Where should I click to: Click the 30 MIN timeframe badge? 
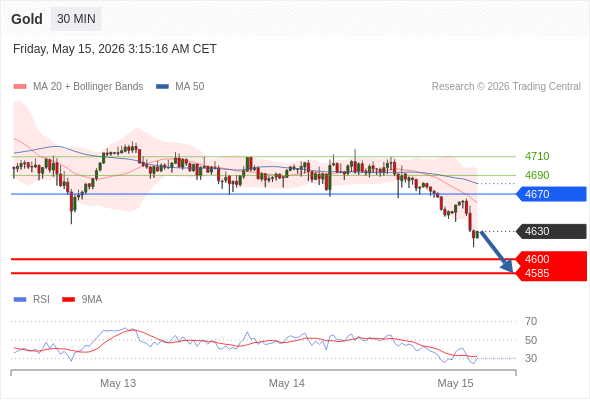[76, 19]
